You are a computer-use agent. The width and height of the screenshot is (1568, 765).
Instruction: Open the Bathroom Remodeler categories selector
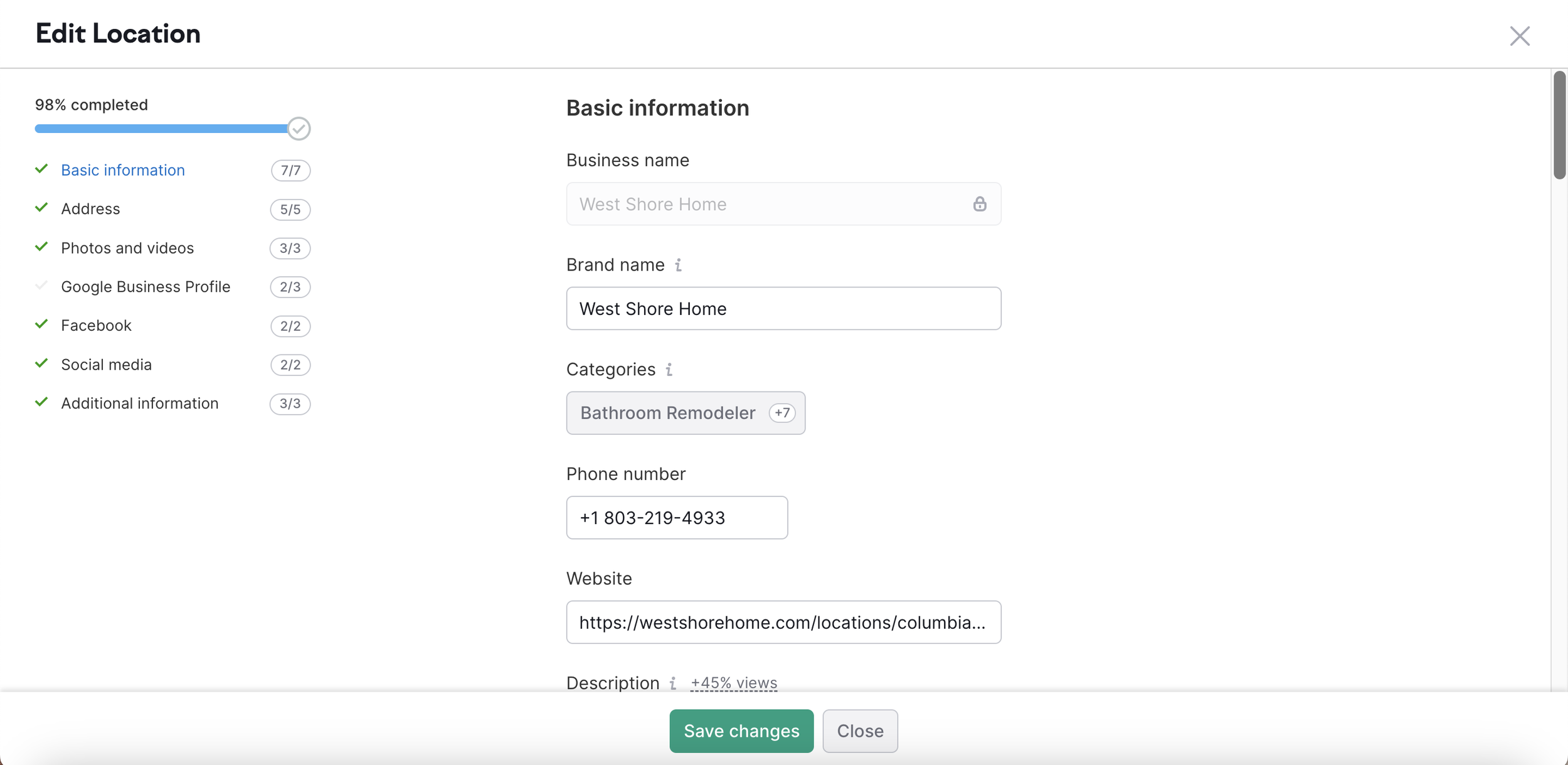(667, 413)
